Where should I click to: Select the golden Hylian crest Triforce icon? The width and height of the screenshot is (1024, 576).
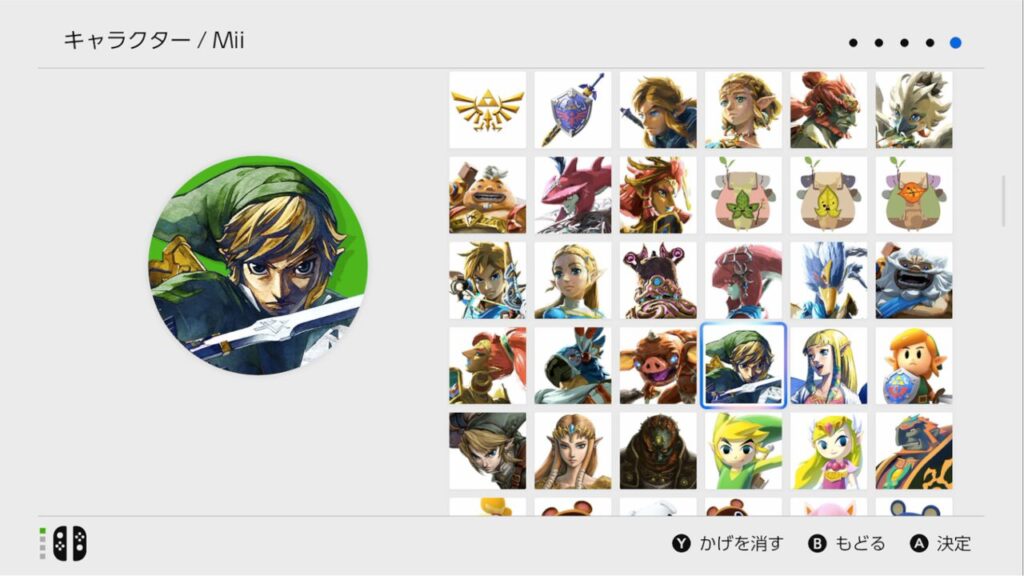pyautogui.click(x=487, y=110)
